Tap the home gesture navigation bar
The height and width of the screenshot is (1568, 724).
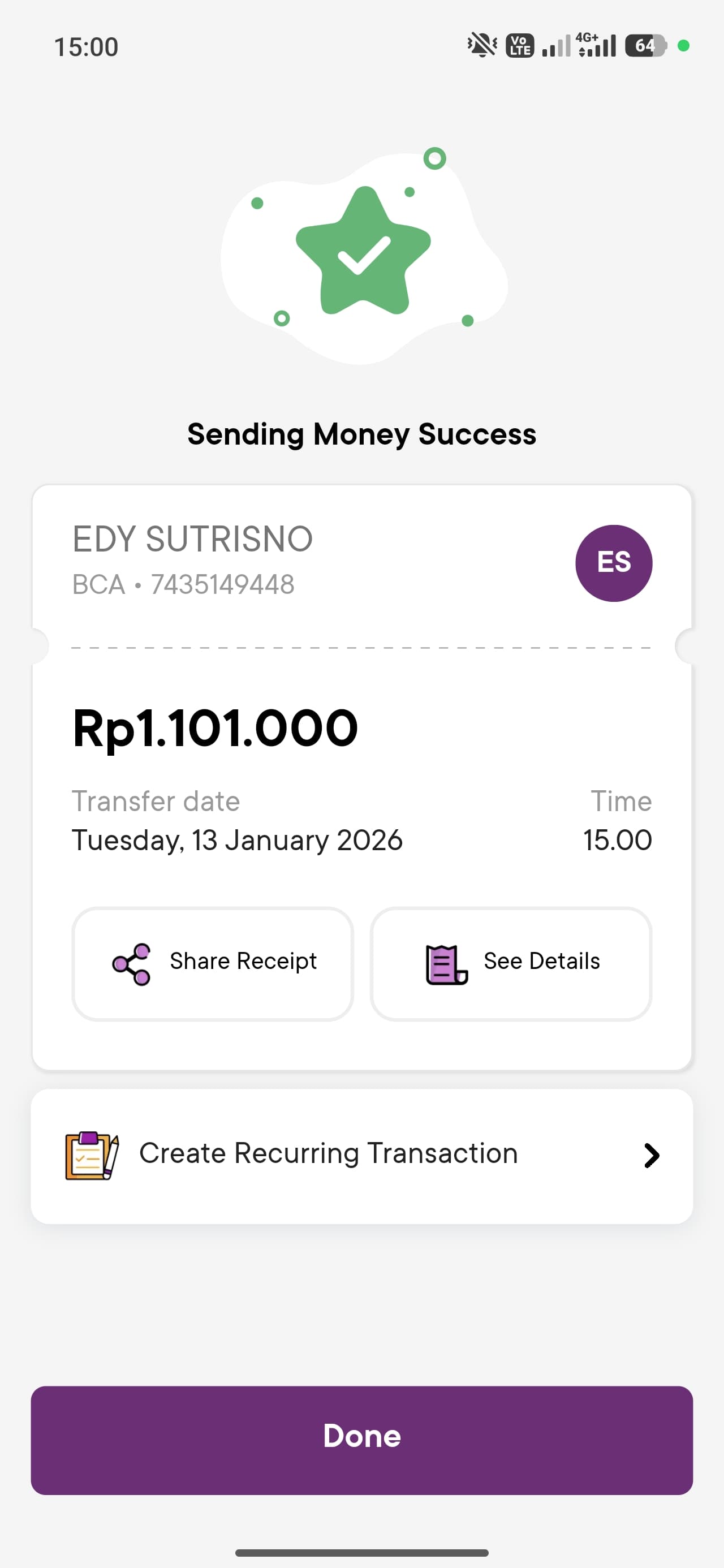click(361, 1553)
